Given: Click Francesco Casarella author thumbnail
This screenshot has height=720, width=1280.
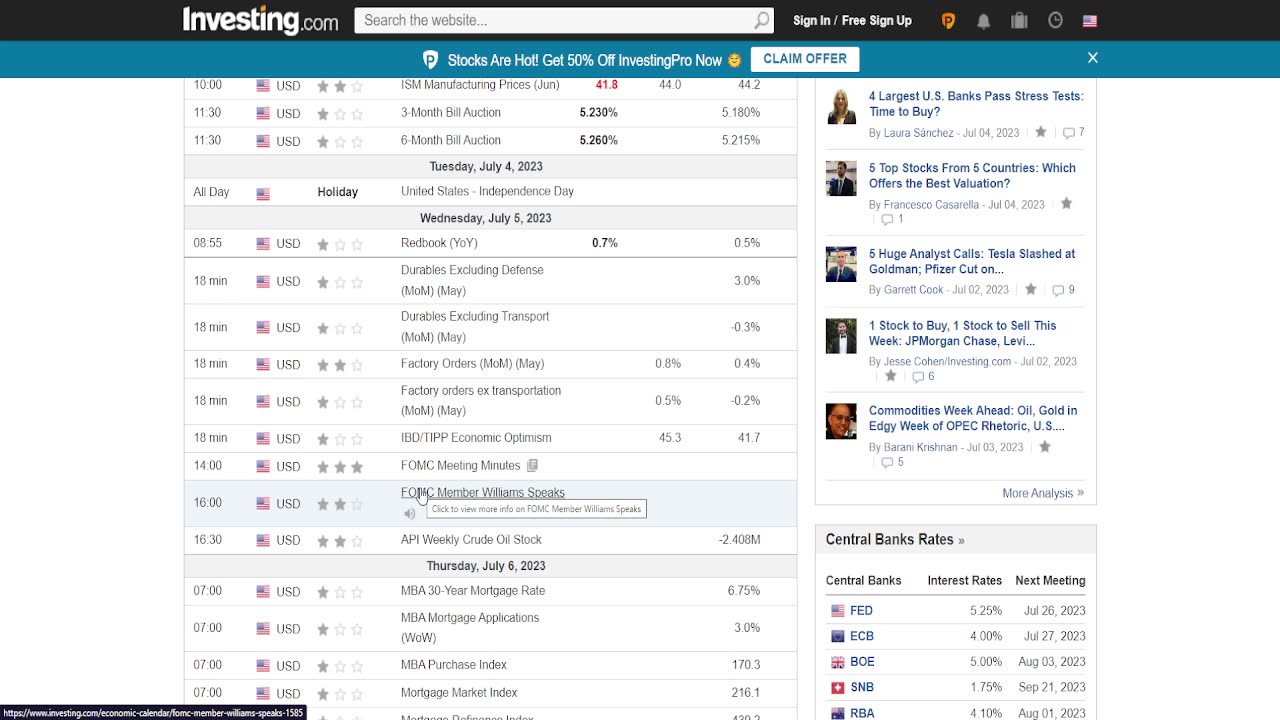Looking at the screenshot, I should (841, 179).
